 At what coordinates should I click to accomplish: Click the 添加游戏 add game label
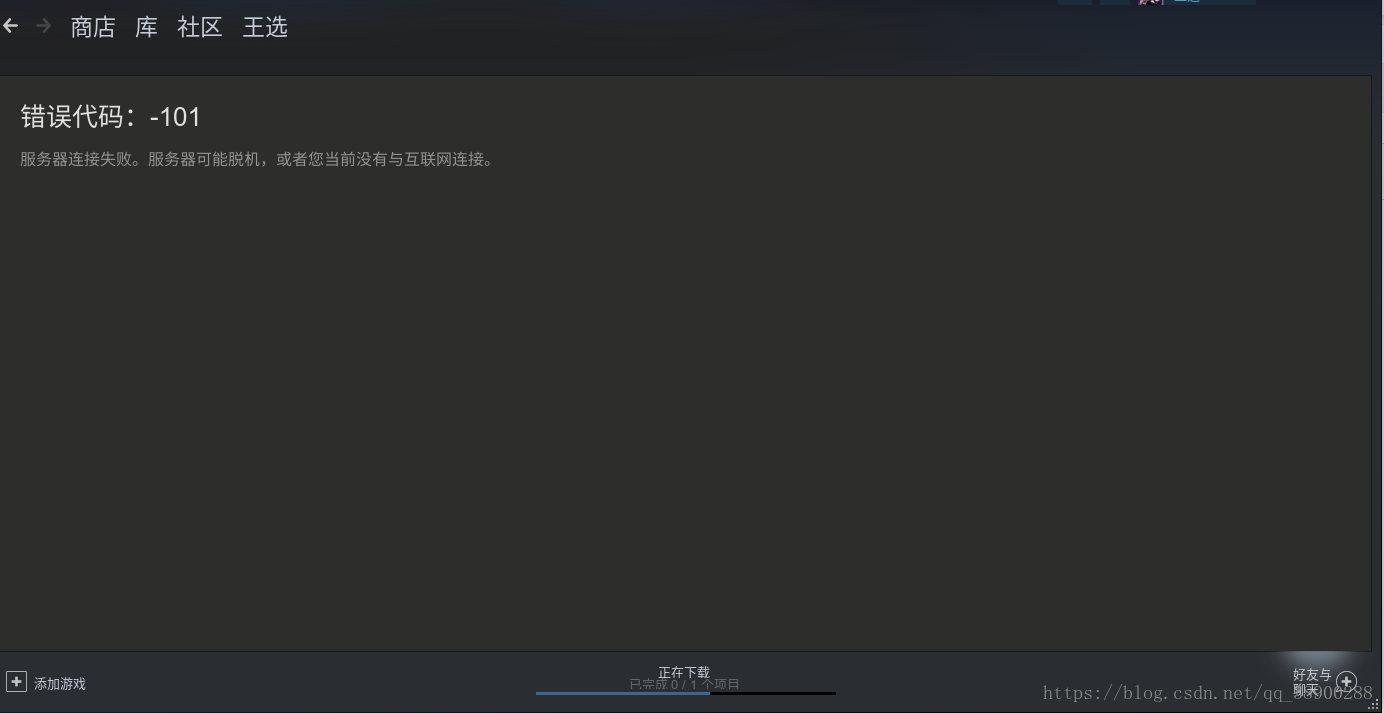(x=60, y=684)
